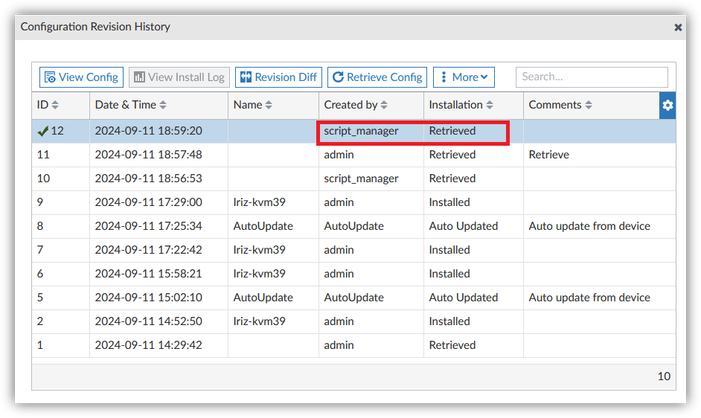Sort by Name column header
The height and width of the screenshot is (418, 701).
coord(253,105)
